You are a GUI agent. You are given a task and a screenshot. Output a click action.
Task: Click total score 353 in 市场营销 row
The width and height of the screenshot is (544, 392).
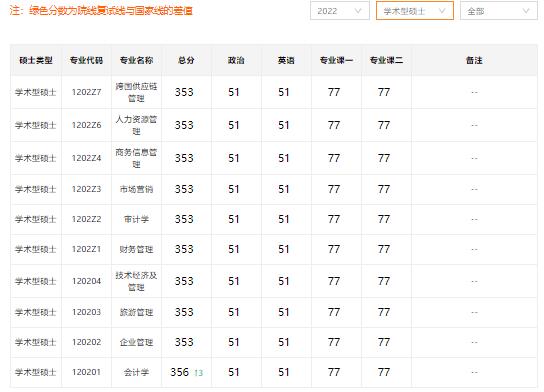coord(184,189)
